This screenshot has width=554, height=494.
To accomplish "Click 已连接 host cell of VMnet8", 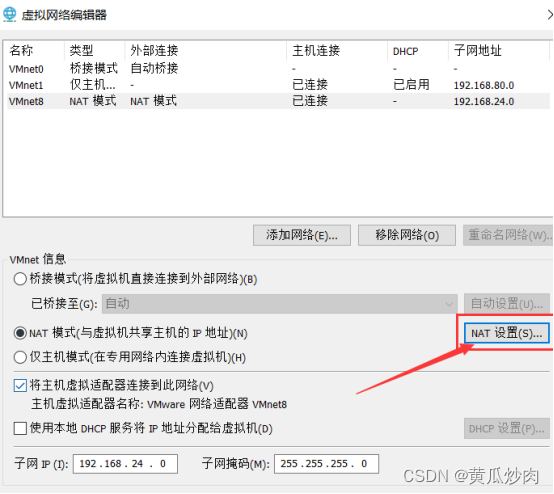I will click(x=310, y=101).
